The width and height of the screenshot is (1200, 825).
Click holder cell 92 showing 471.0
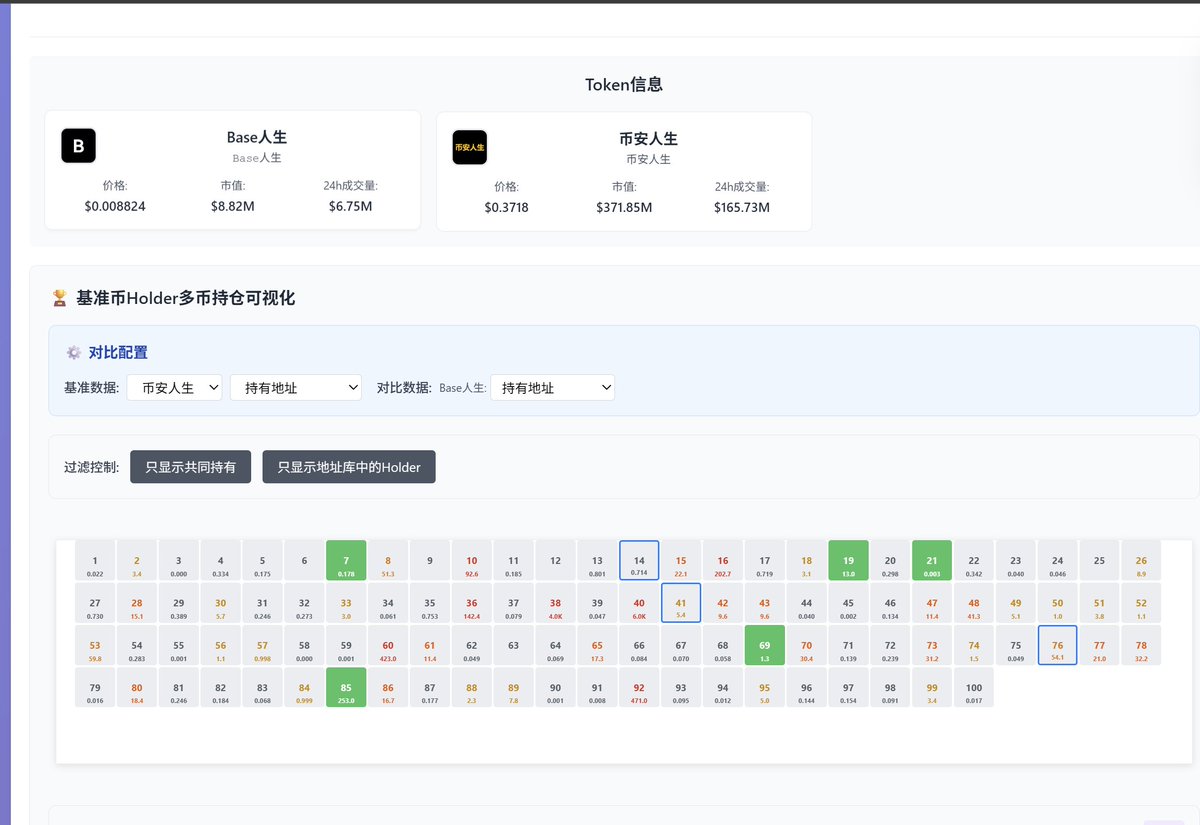639,688
